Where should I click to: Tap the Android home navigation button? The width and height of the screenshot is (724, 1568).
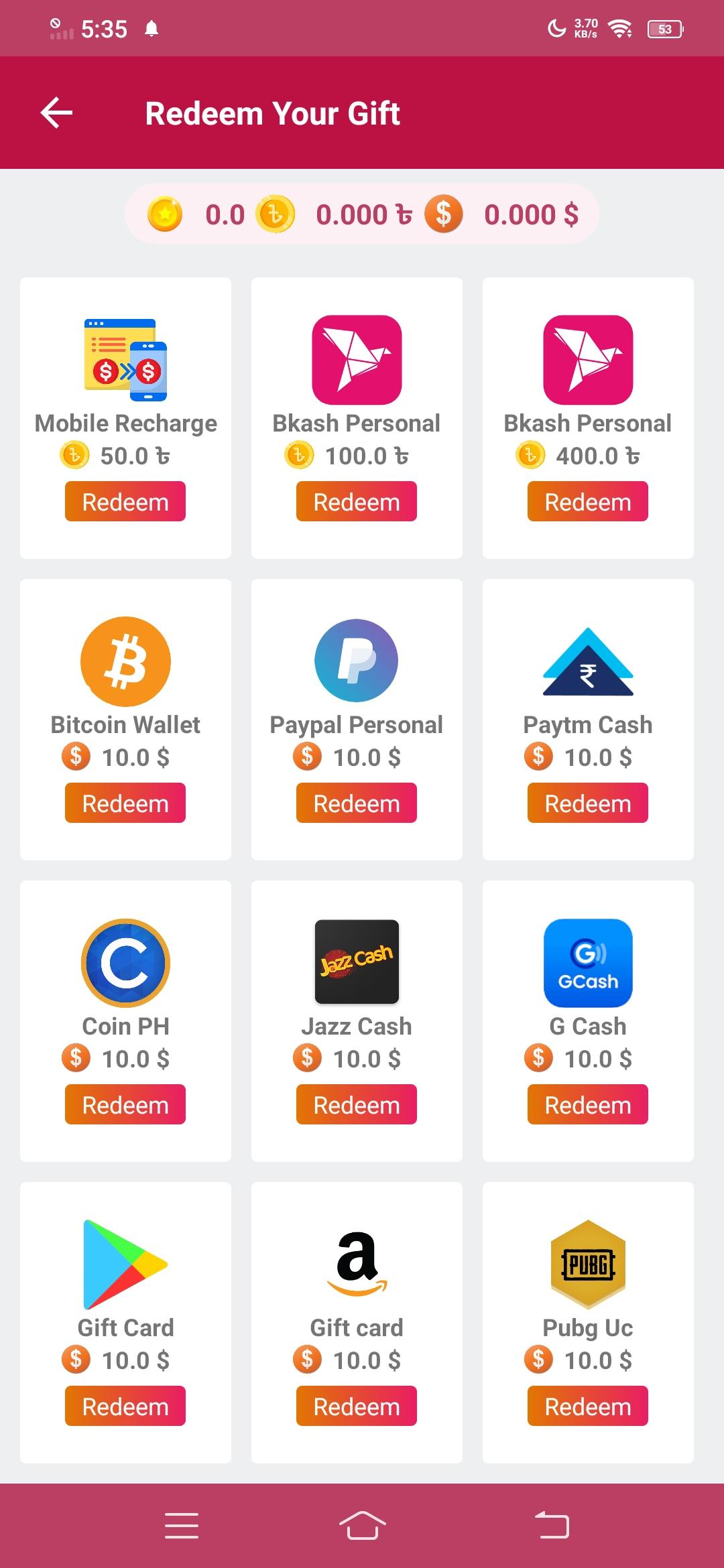coord(362,1526)
